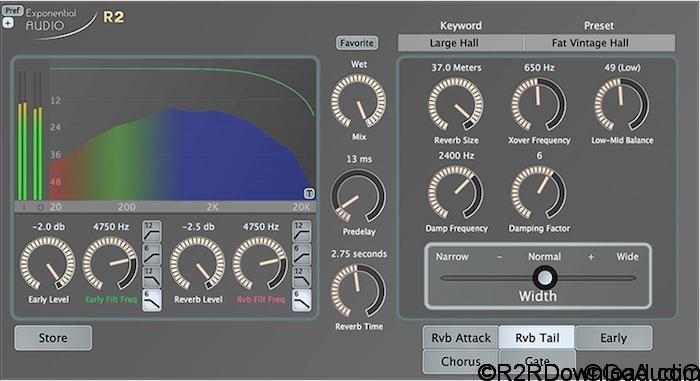Click the Rvb Filt Freq knob
Image resolution: width=700 pixels, height=381 pixels.
(260, 264)
